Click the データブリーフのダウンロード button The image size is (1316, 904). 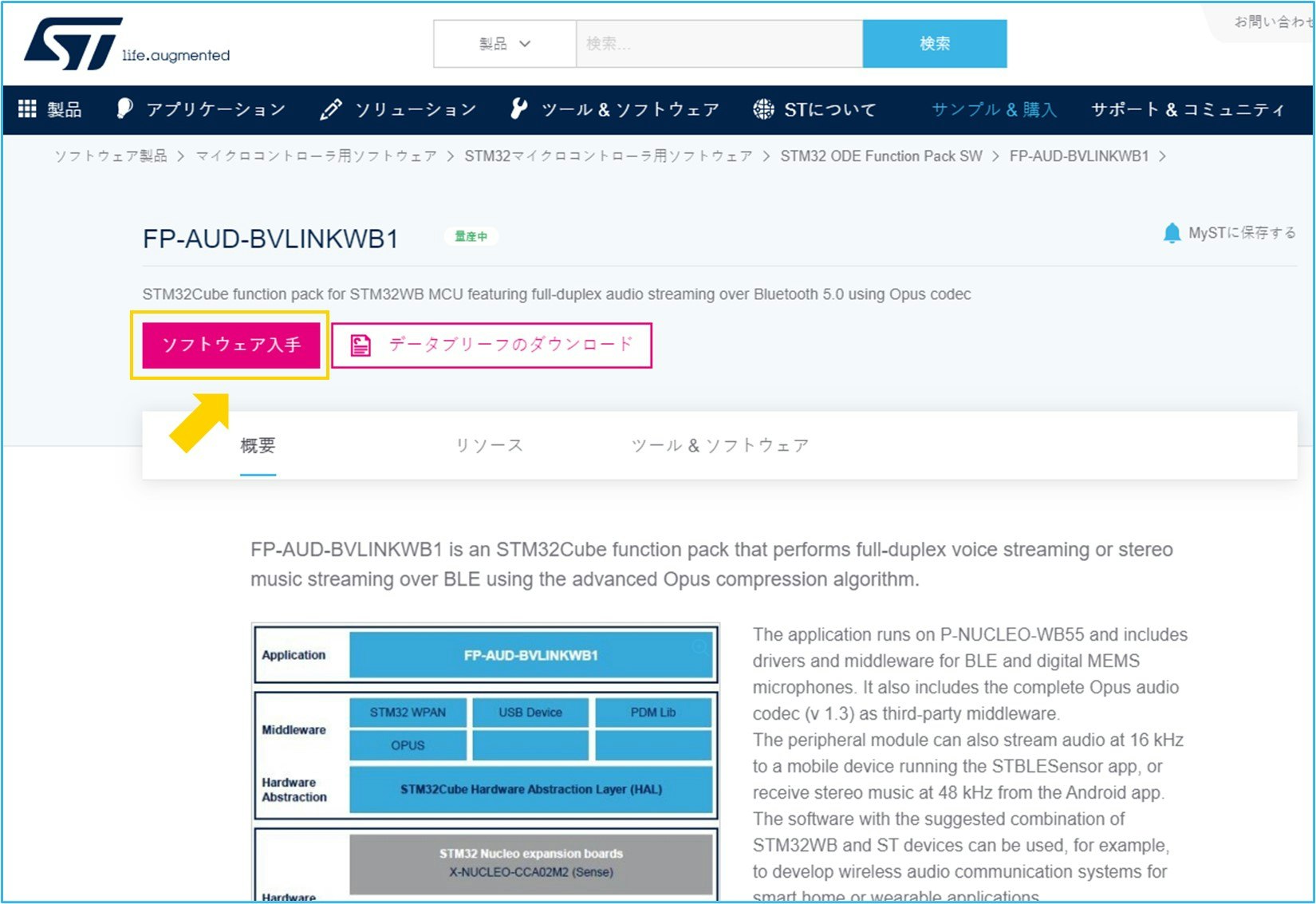(x=492, y=345)
